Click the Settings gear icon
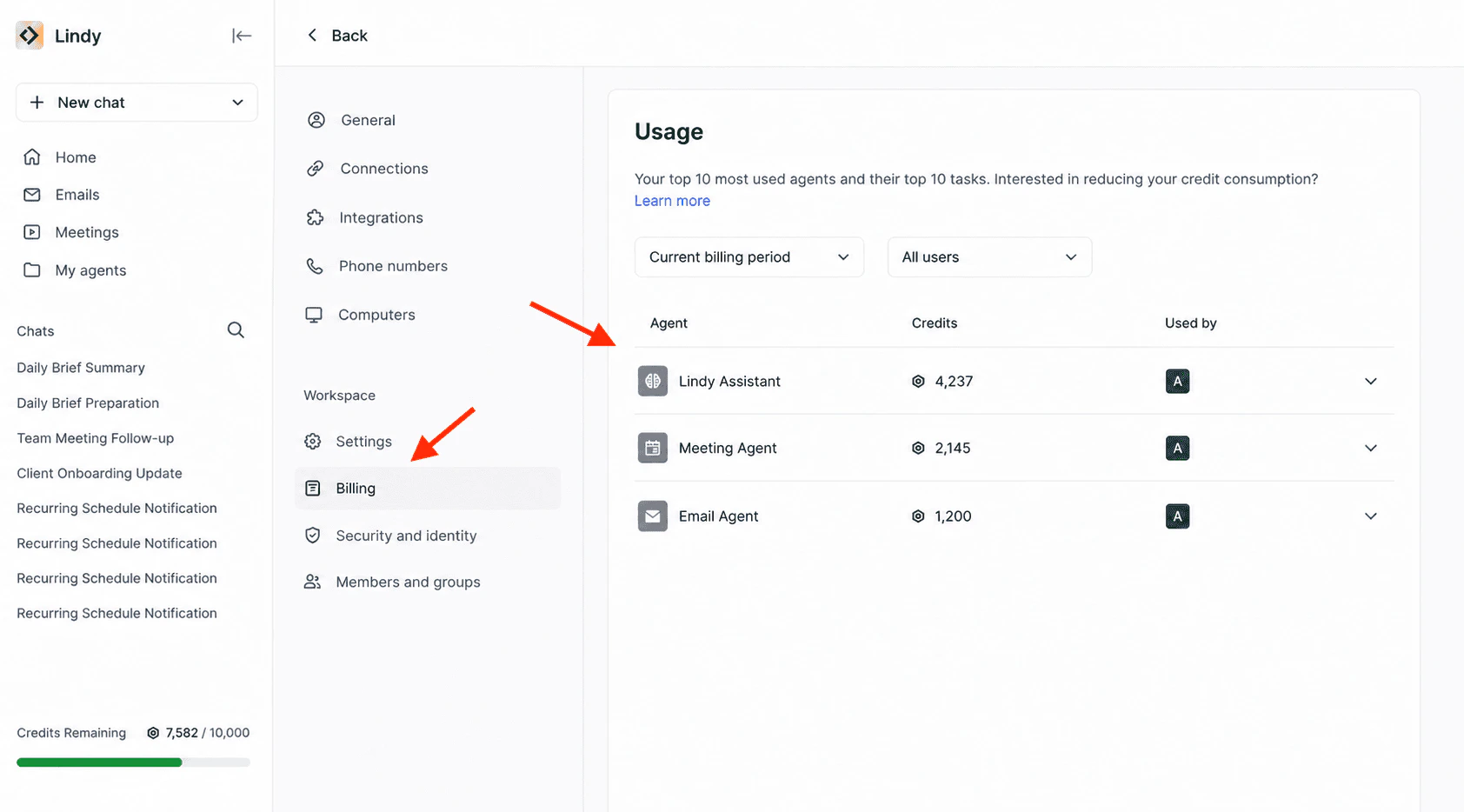Screen dimensions: 1464x812 coord(313,442)
